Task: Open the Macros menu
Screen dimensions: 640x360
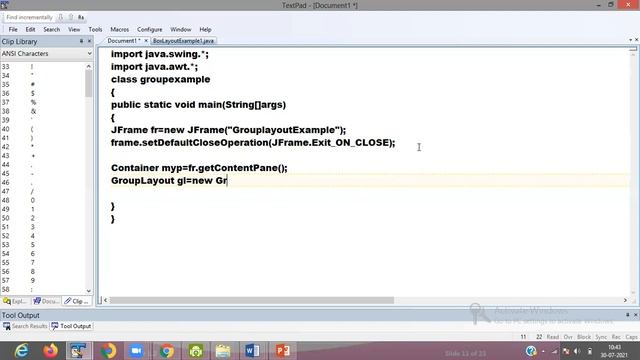Action: pos(119,29)
